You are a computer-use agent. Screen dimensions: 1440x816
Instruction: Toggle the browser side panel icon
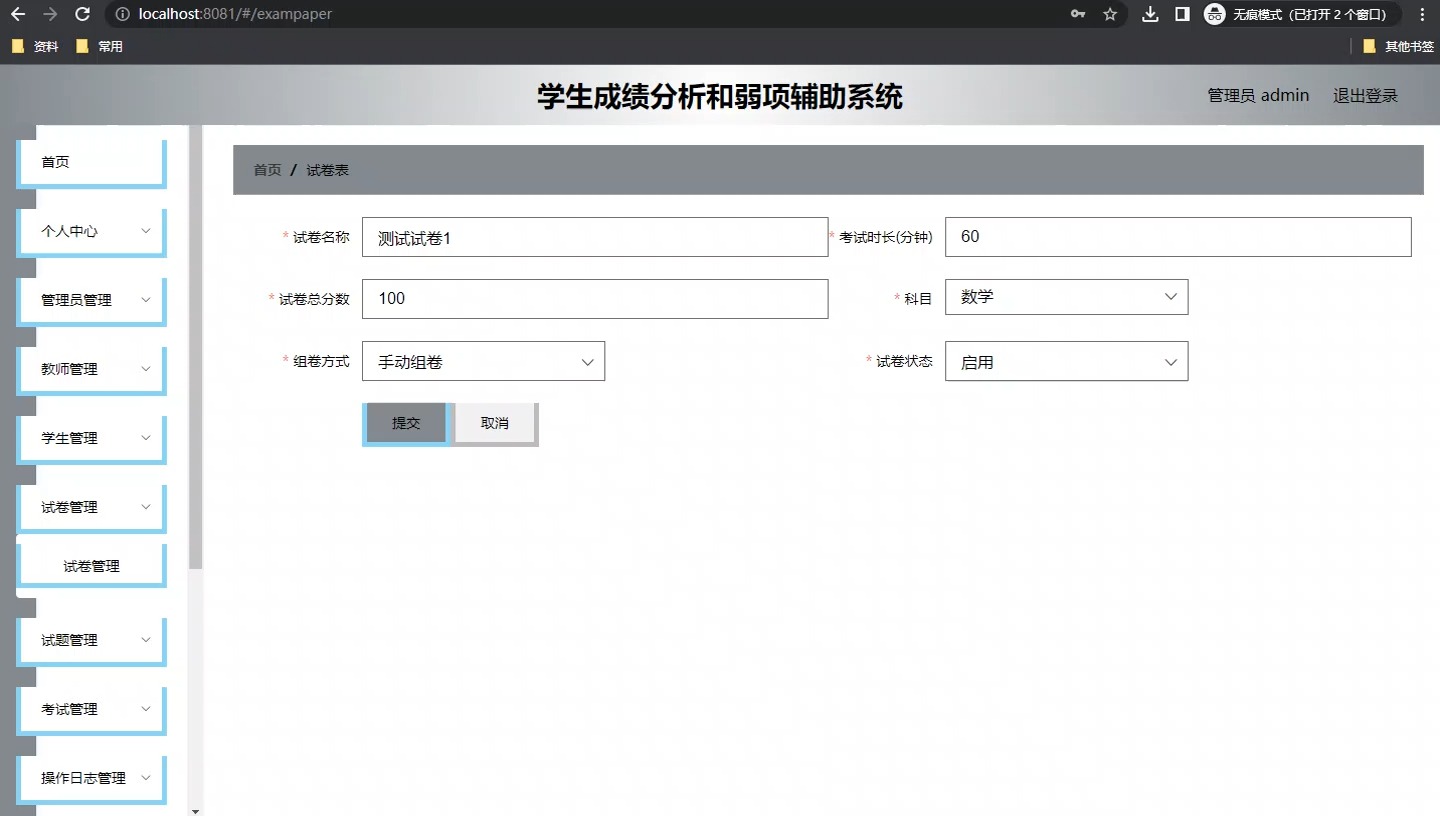[x=1182, y=14]
